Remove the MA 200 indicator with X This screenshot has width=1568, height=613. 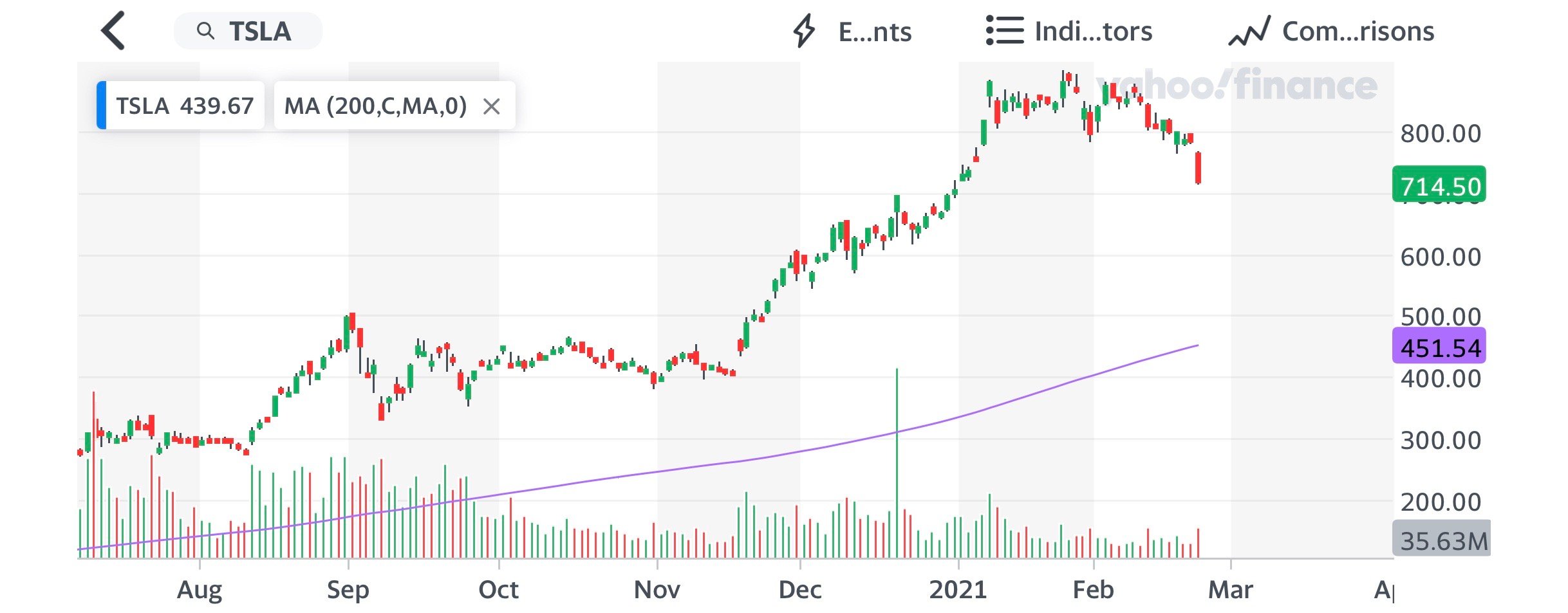pyautogui.click(x=491, y=106)
